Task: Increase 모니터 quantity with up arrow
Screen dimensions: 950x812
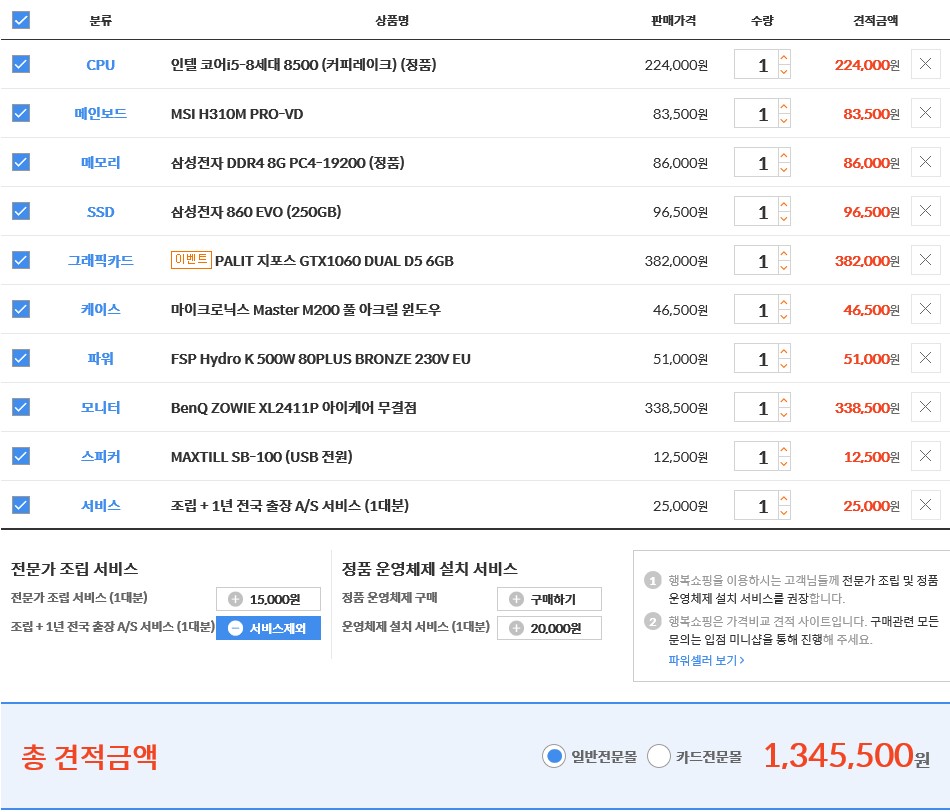Action: 784,401
